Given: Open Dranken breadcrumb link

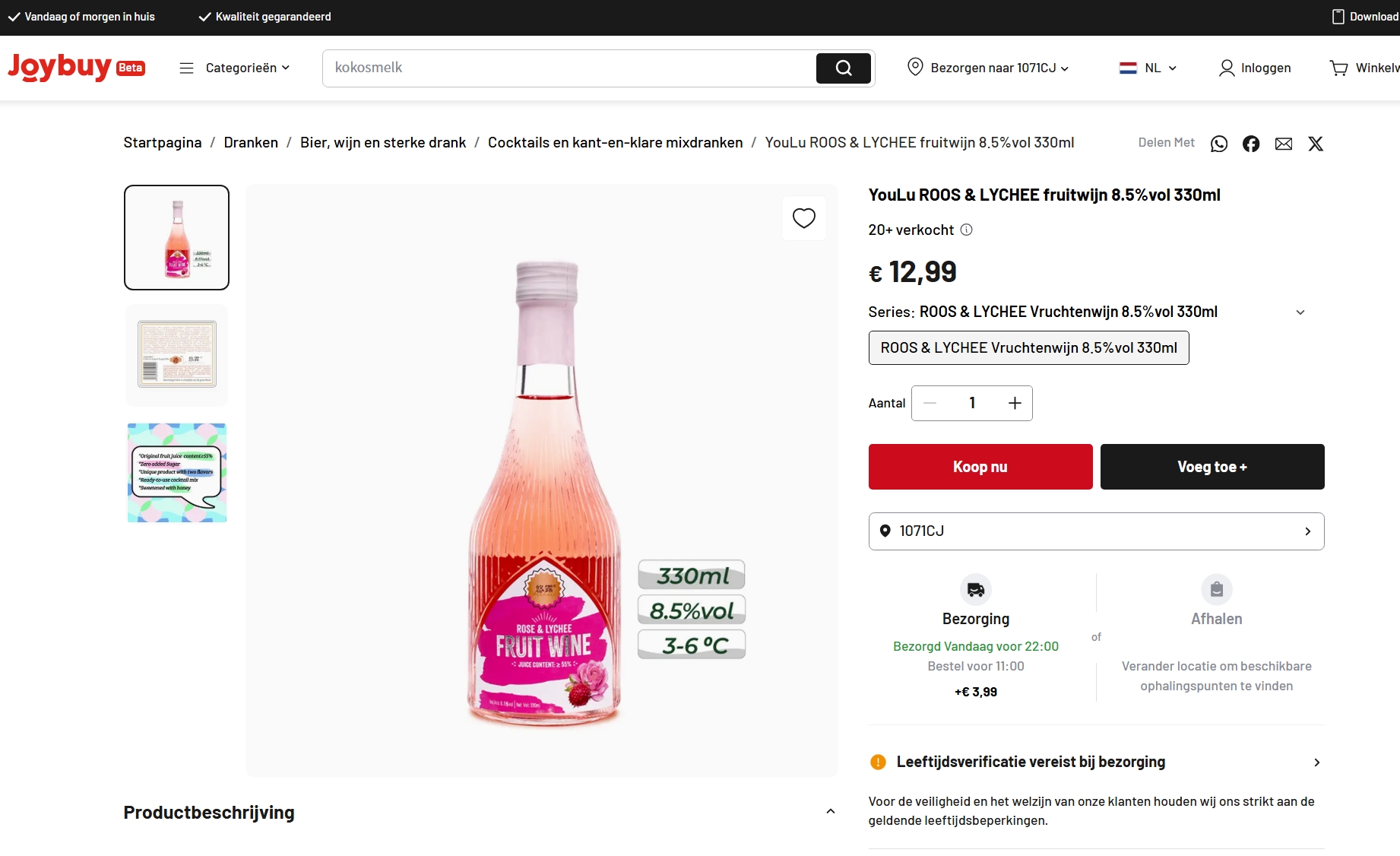Looking at the screenshot, I should [x=251, y=143].
